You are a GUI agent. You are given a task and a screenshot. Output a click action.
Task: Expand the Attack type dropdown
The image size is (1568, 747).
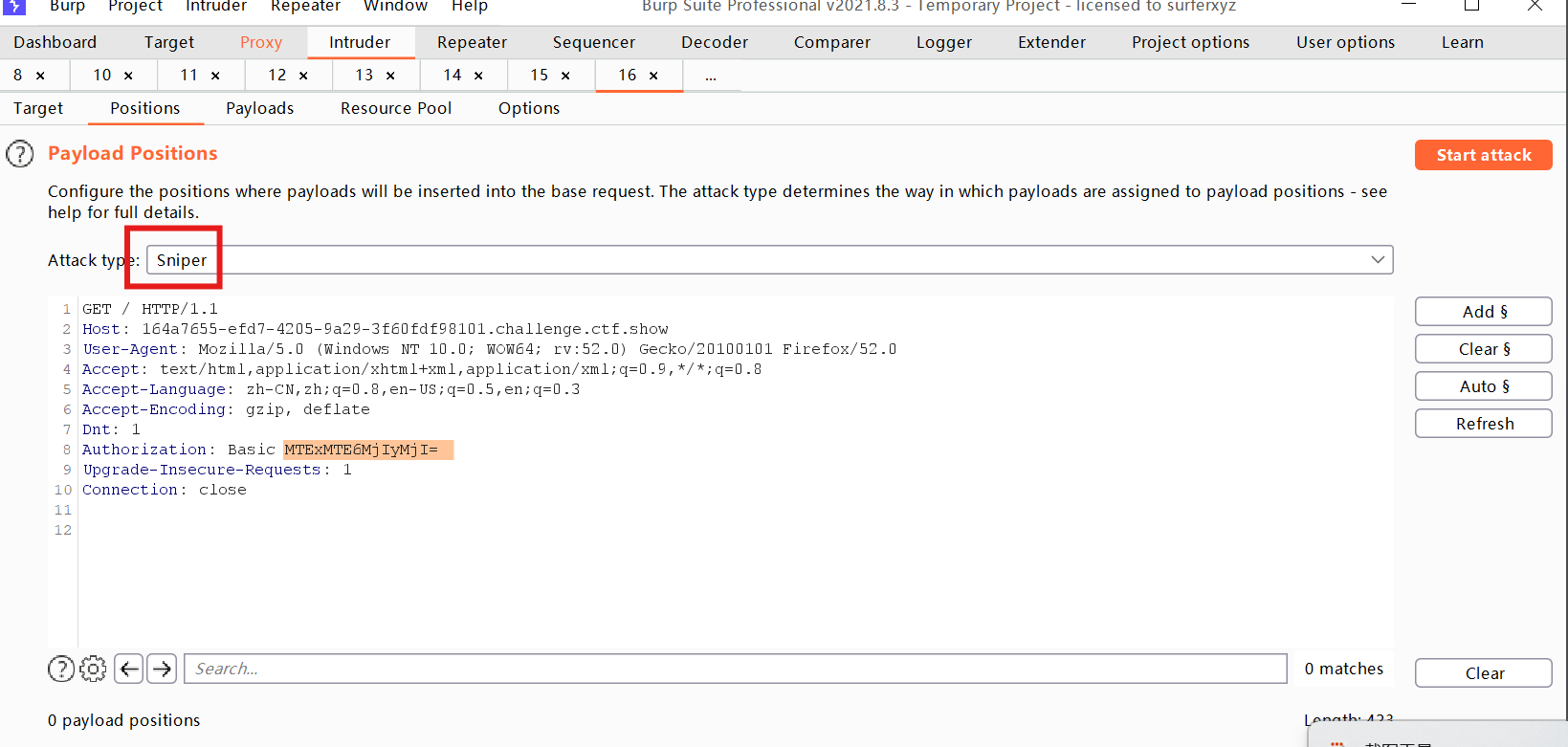[1378, 260]
